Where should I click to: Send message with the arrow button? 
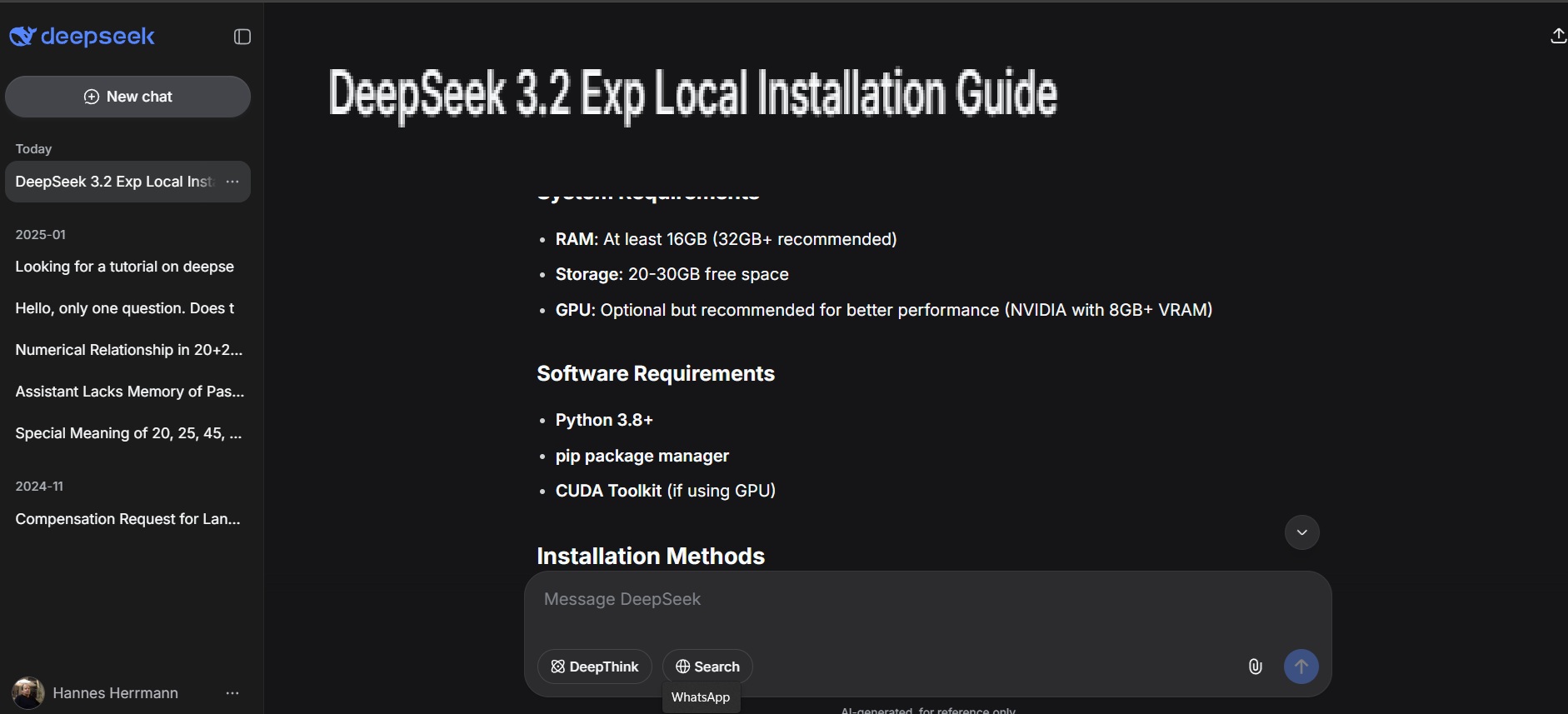tap(1301, 667)
